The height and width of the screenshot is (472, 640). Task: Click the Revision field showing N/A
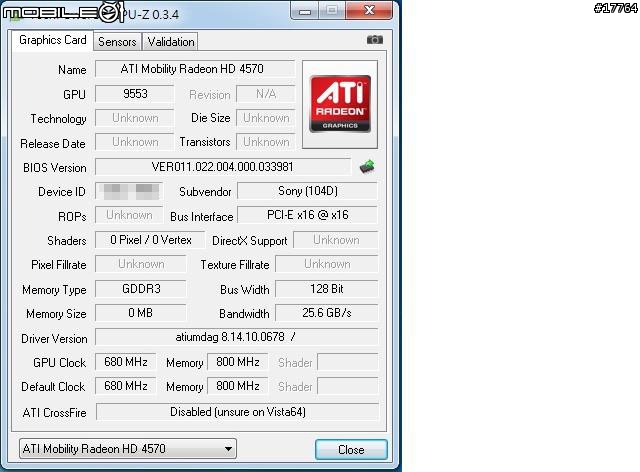(x=266, y=94)
